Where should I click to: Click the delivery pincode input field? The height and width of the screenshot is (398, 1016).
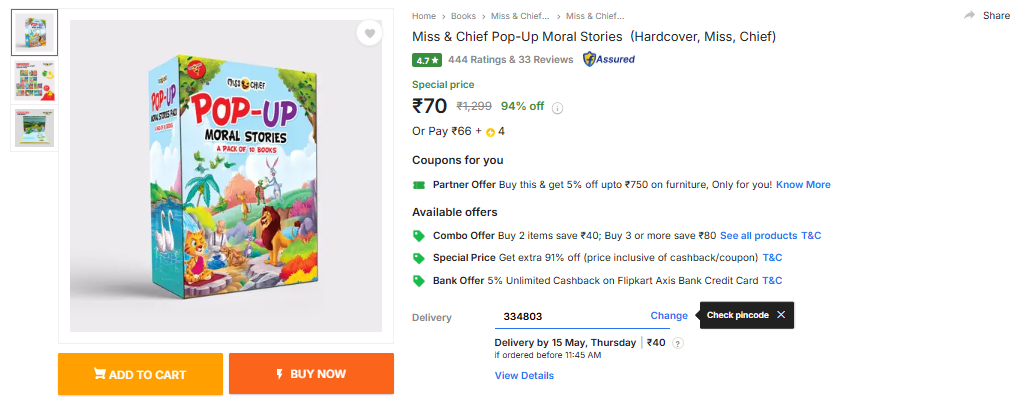click(570, 316)
